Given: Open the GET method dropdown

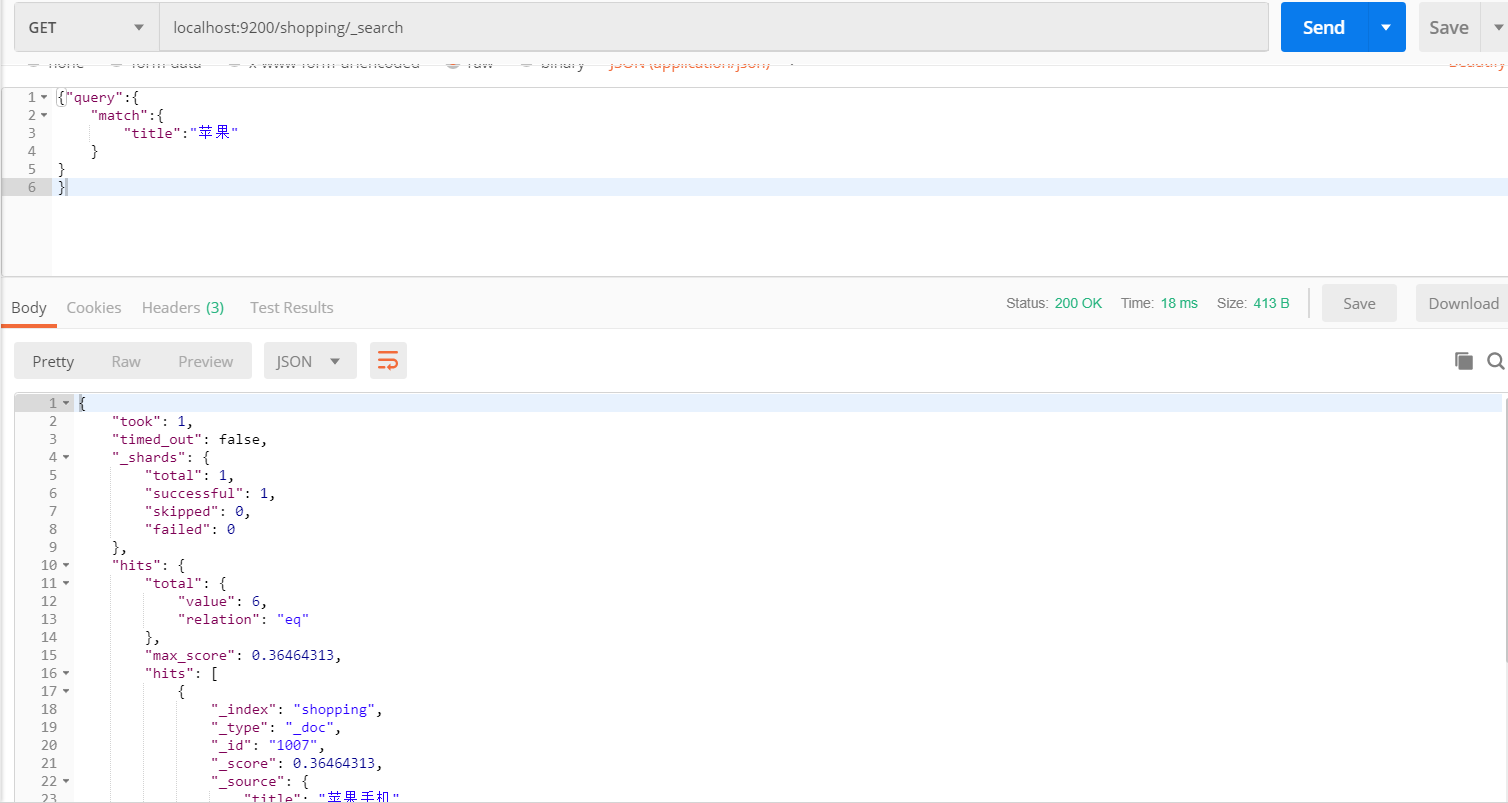Looking at the screenshot, I should (x=86, y=27).
